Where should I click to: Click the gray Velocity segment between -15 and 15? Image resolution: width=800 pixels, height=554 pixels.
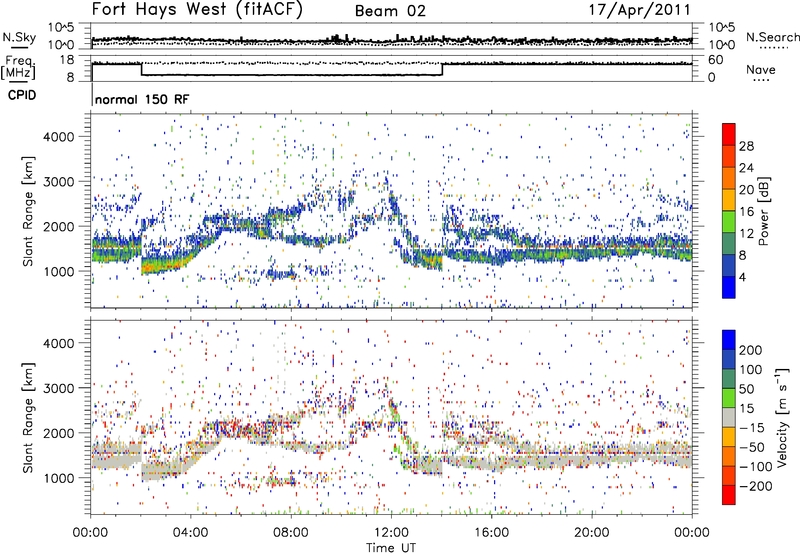point(729,417)
